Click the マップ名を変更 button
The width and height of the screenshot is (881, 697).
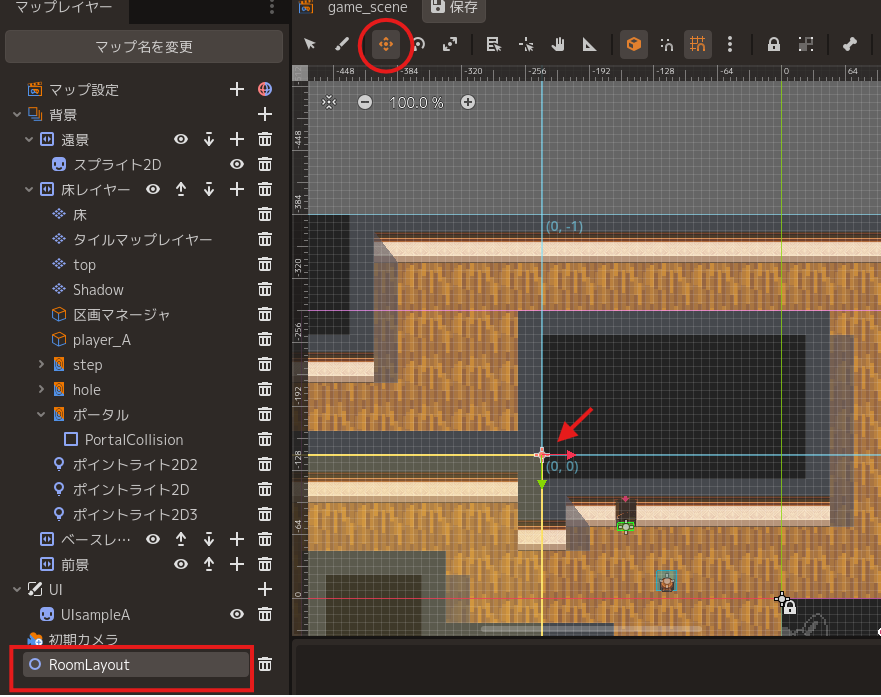click(x=144, y=47)
